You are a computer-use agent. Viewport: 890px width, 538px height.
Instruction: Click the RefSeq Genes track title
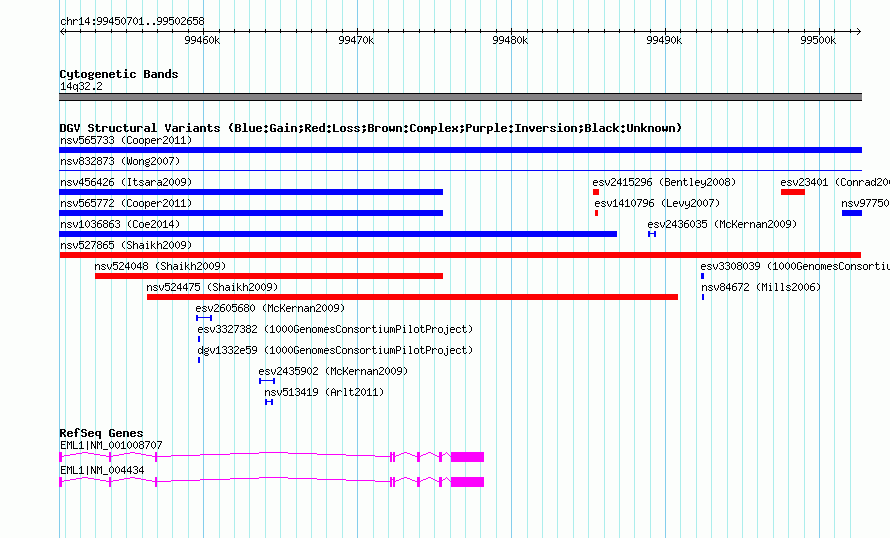click(x=101, y=433)
